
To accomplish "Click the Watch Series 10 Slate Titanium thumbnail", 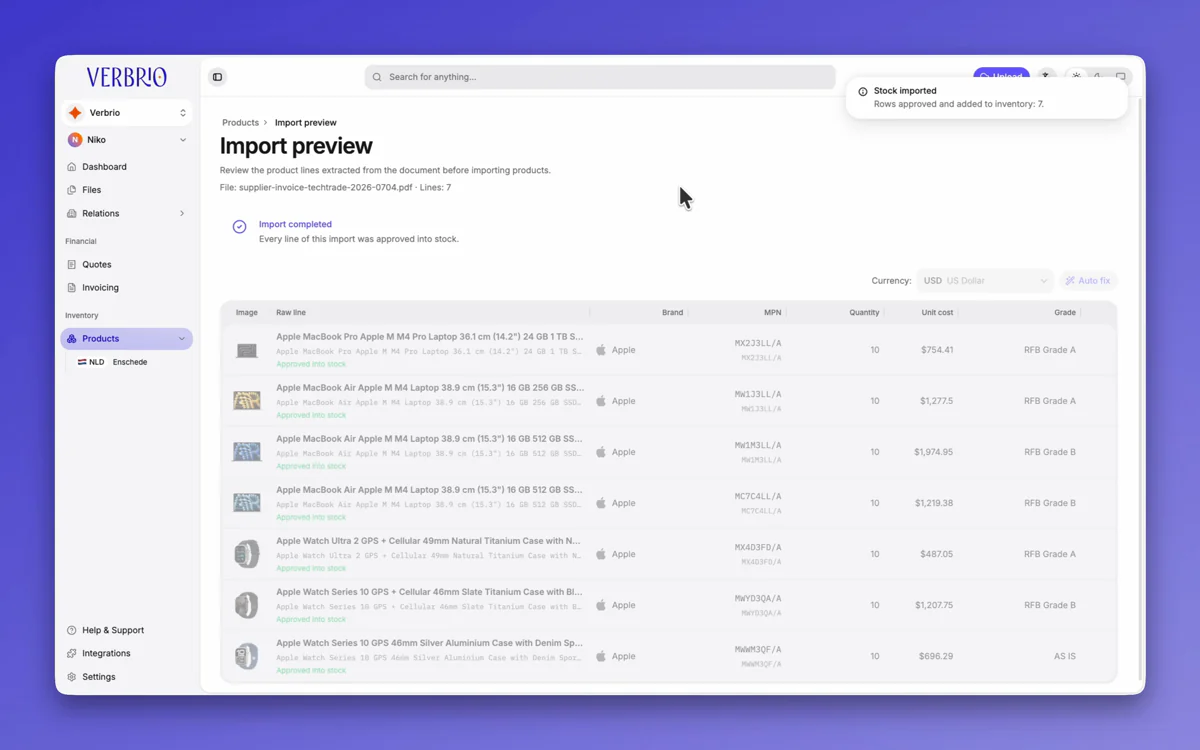I will pos(247,605).
